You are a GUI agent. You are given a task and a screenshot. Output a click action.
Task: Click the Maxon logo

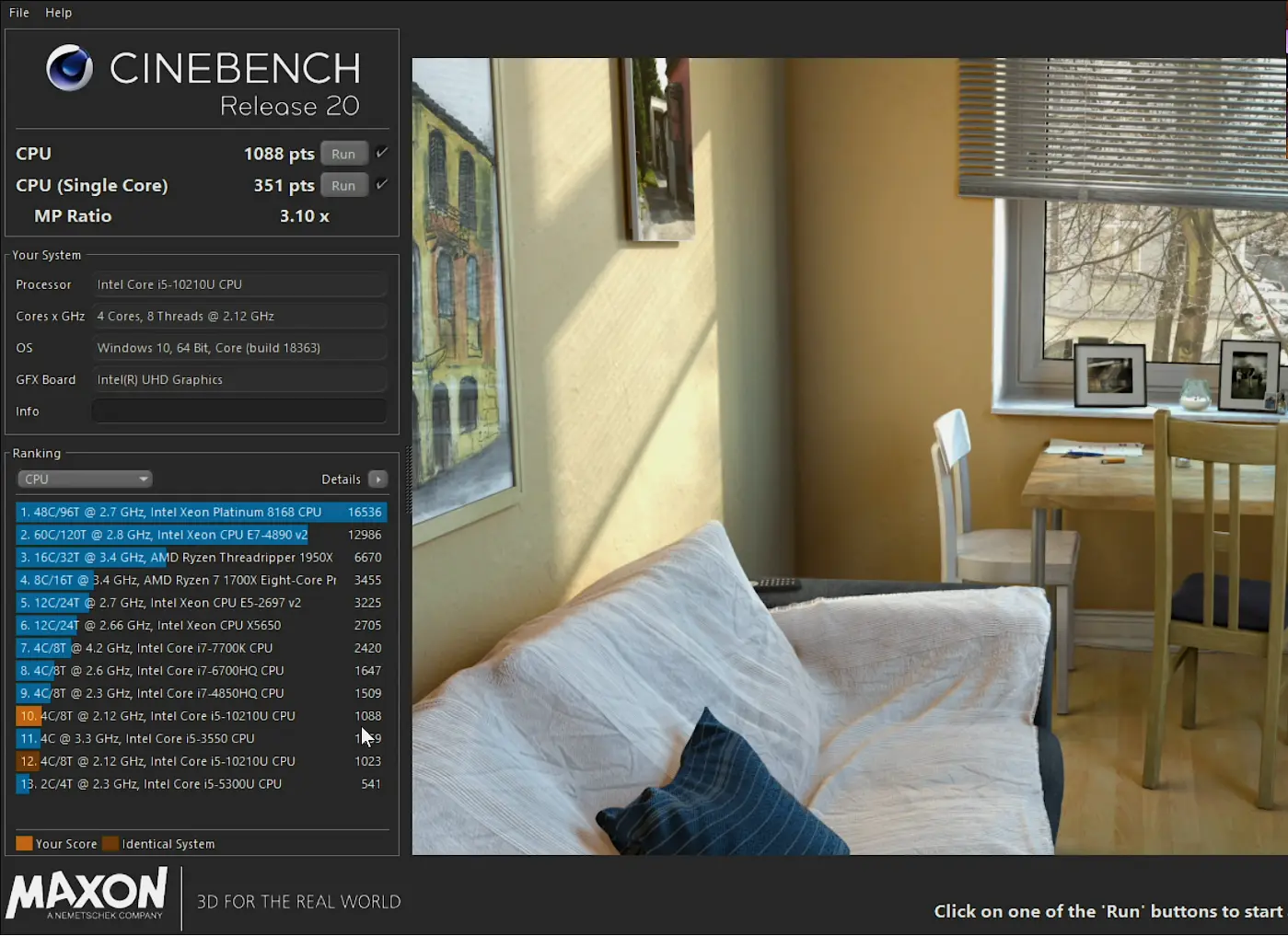[x=87, y=895]
